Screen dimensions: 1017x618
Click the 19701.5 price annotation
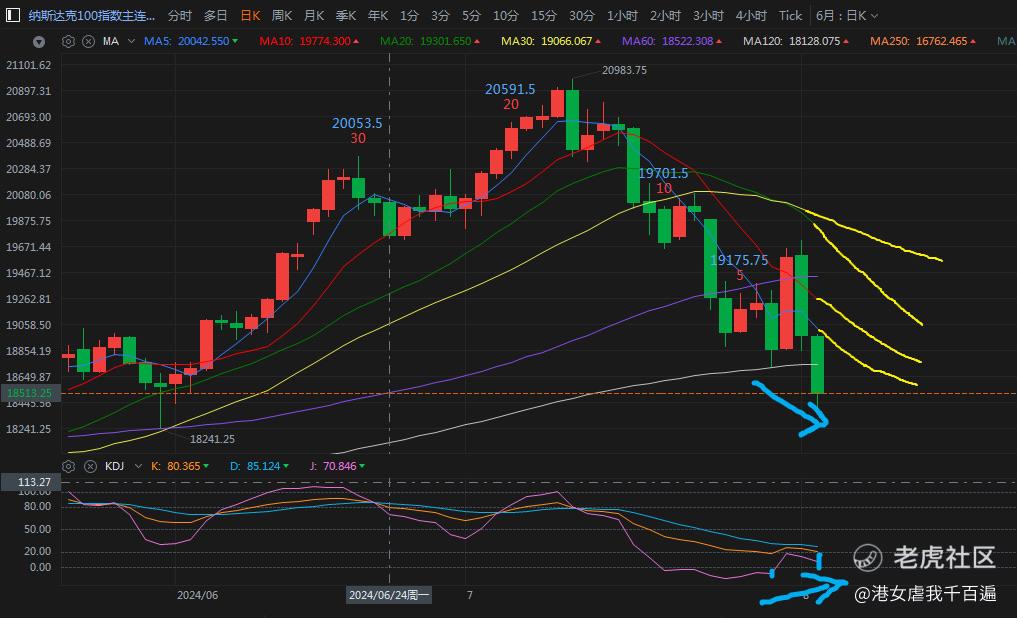pos(663,172)
